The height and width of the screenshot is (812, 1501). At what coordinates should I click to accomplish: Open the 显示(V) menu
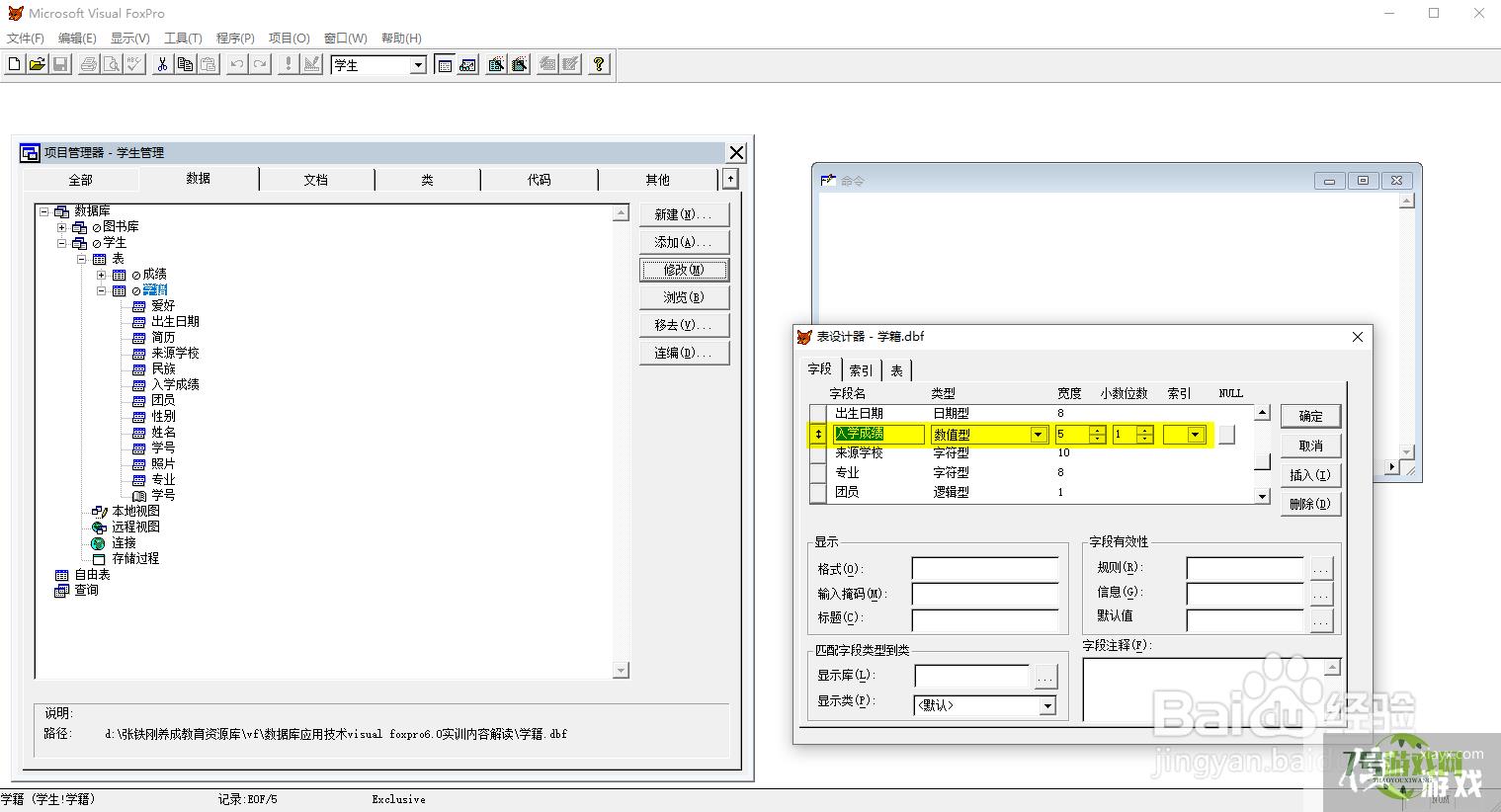coord(129,39)
